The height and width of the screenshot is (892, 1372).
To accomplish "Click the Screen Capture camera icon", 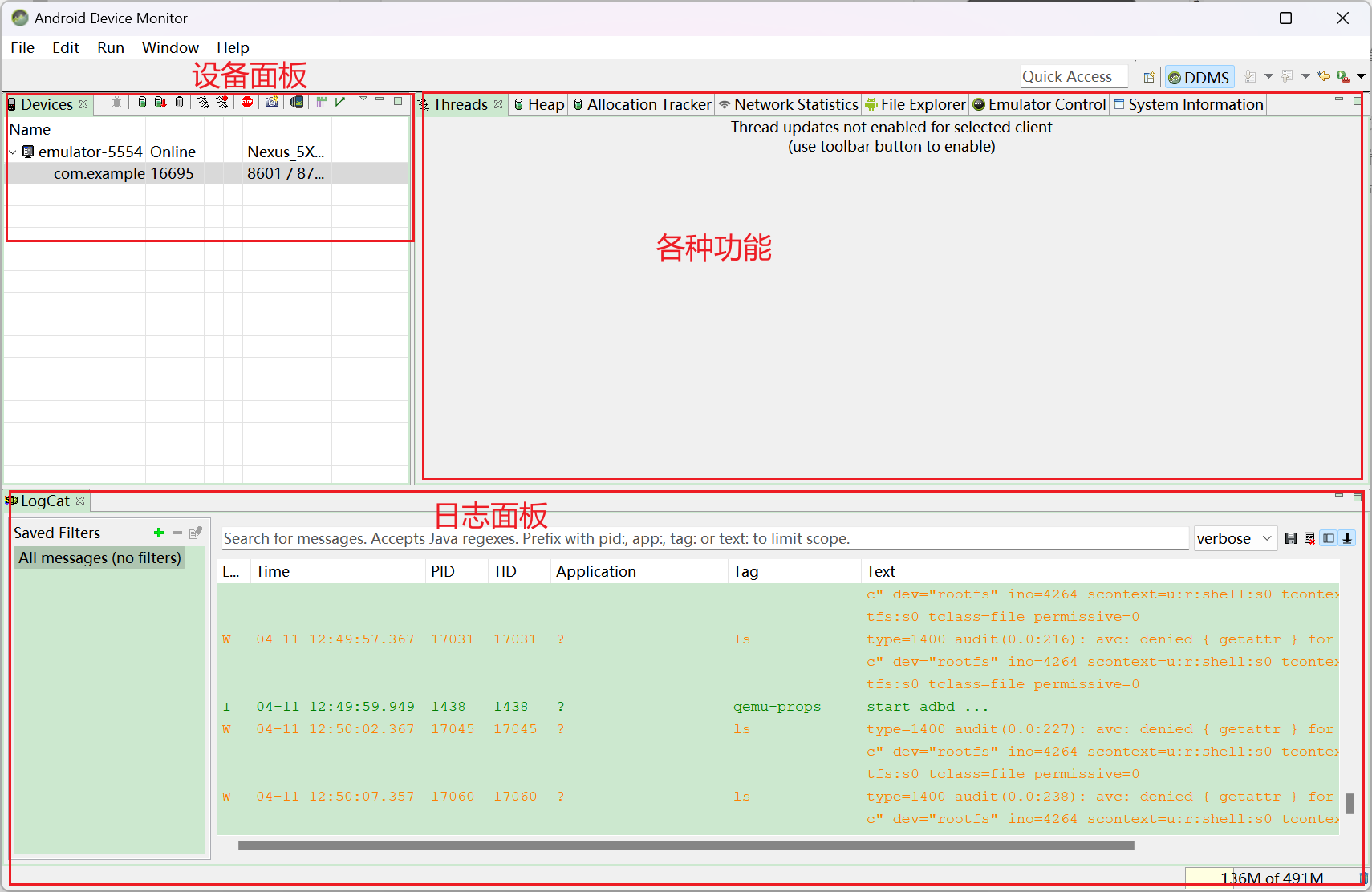I will point(272,103).
